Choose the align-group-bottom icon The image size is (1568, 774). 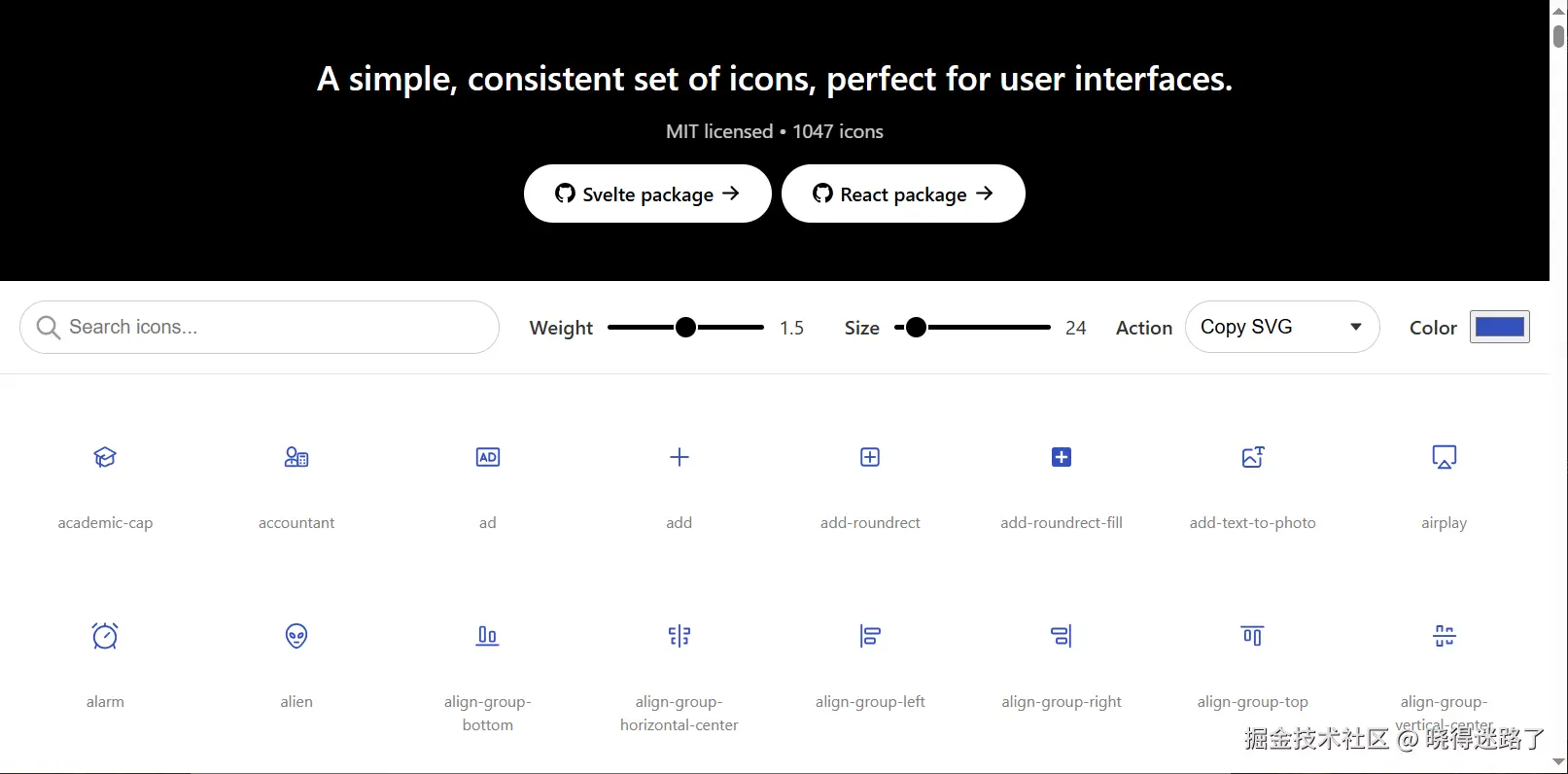tap(488, 636)
